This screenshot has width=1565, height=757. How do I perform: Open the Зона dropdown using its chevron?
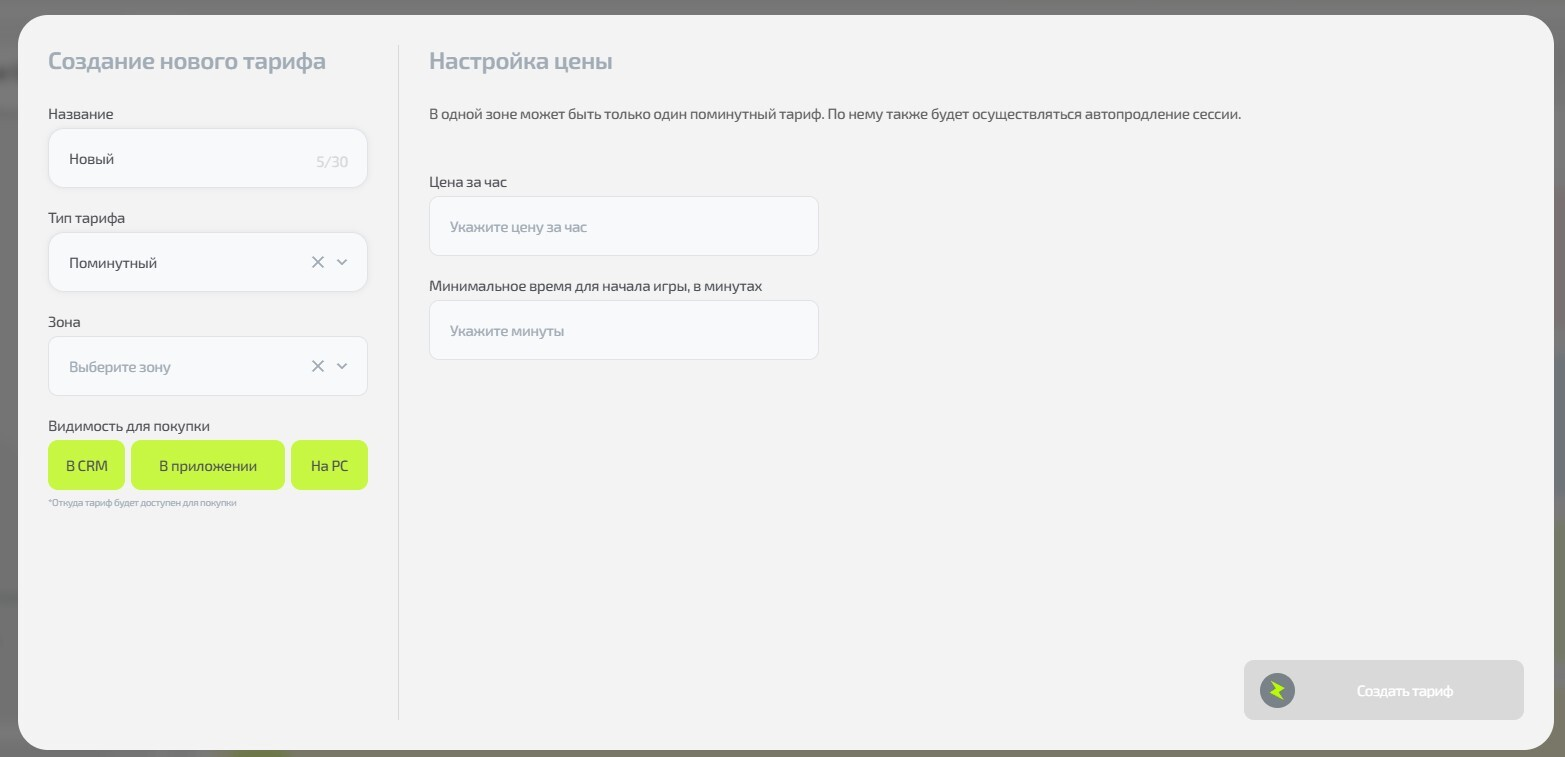(342, 366)
